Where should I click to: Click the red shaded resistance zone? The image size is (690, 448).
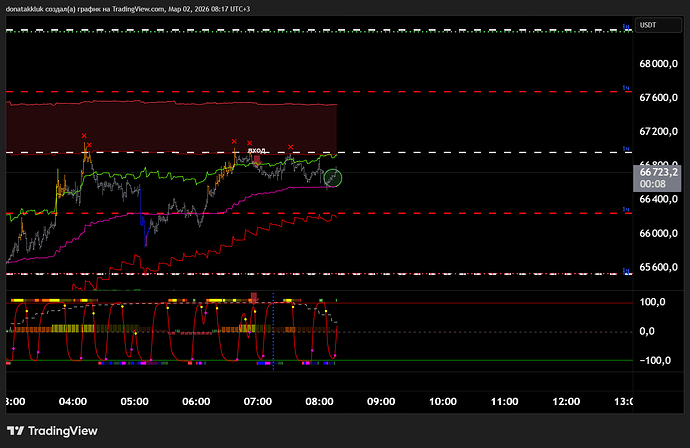click(170, 127)
